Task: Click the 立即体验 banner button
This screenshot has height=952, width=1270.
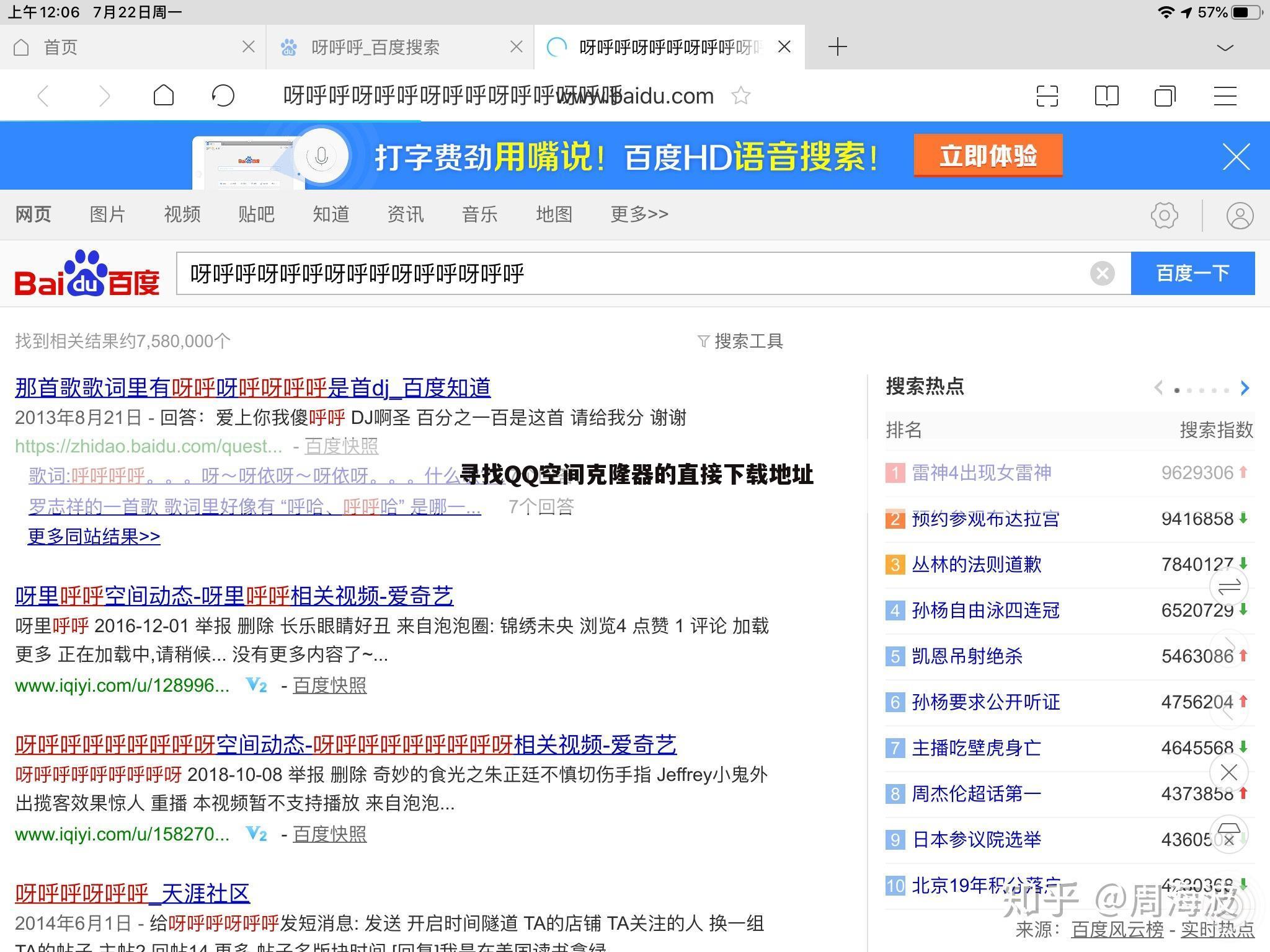Action: tap(988, 156)
